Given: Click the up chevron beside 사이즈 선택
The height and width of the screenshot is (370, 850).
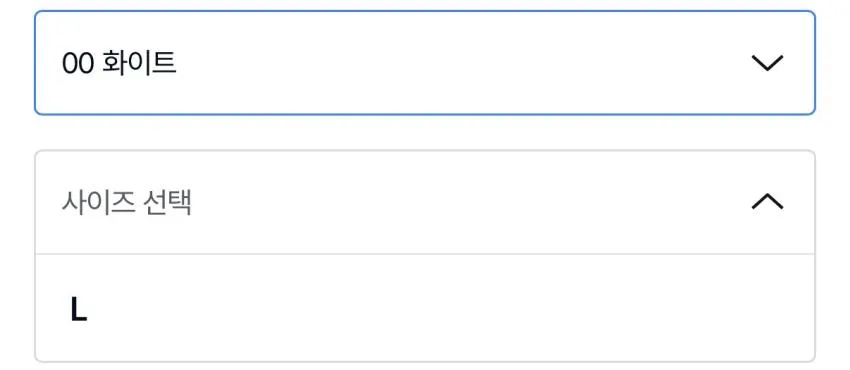Looking at the screenshot, I should click(x=767, y=202).
